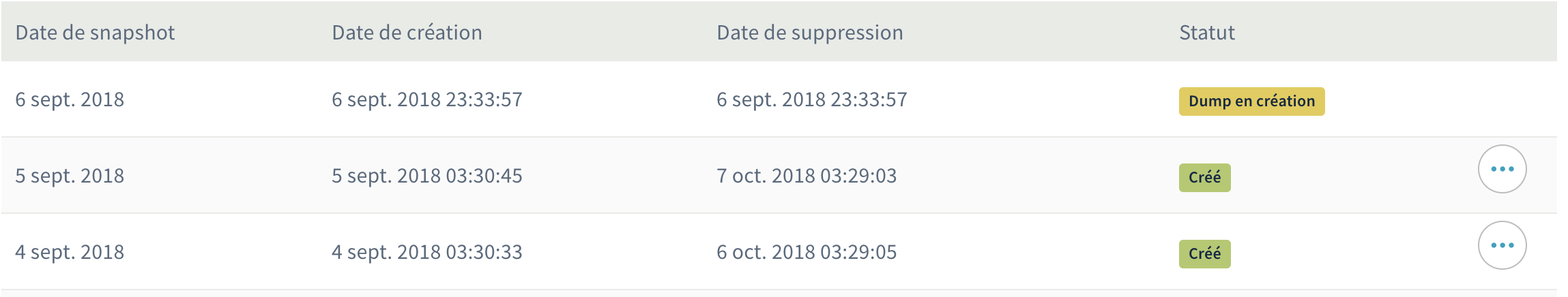Click deletion date in the 'Dump en création' row

pos(811,99)
